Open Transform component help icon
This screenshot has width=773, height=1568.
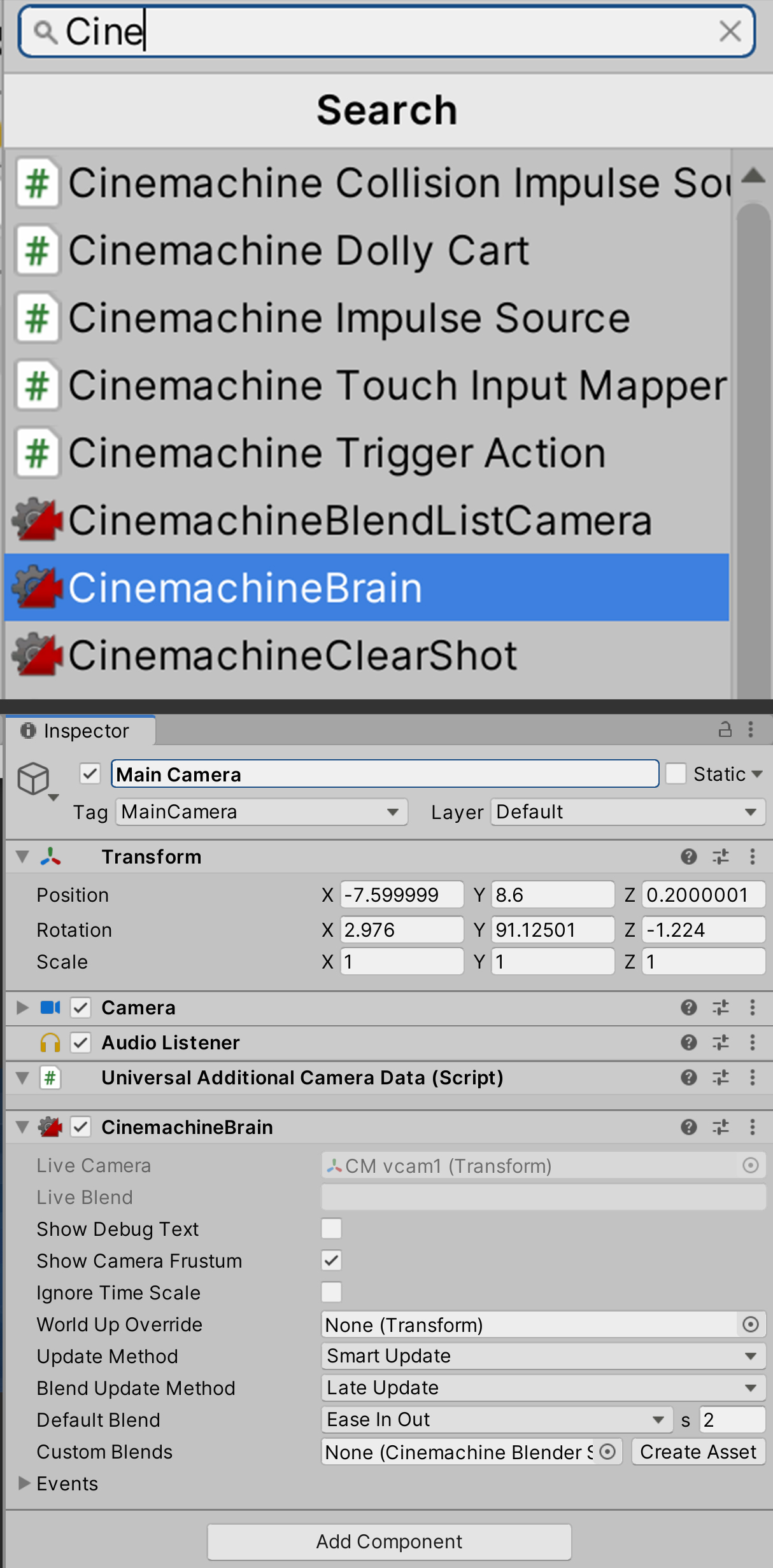[x=688, y=857]
